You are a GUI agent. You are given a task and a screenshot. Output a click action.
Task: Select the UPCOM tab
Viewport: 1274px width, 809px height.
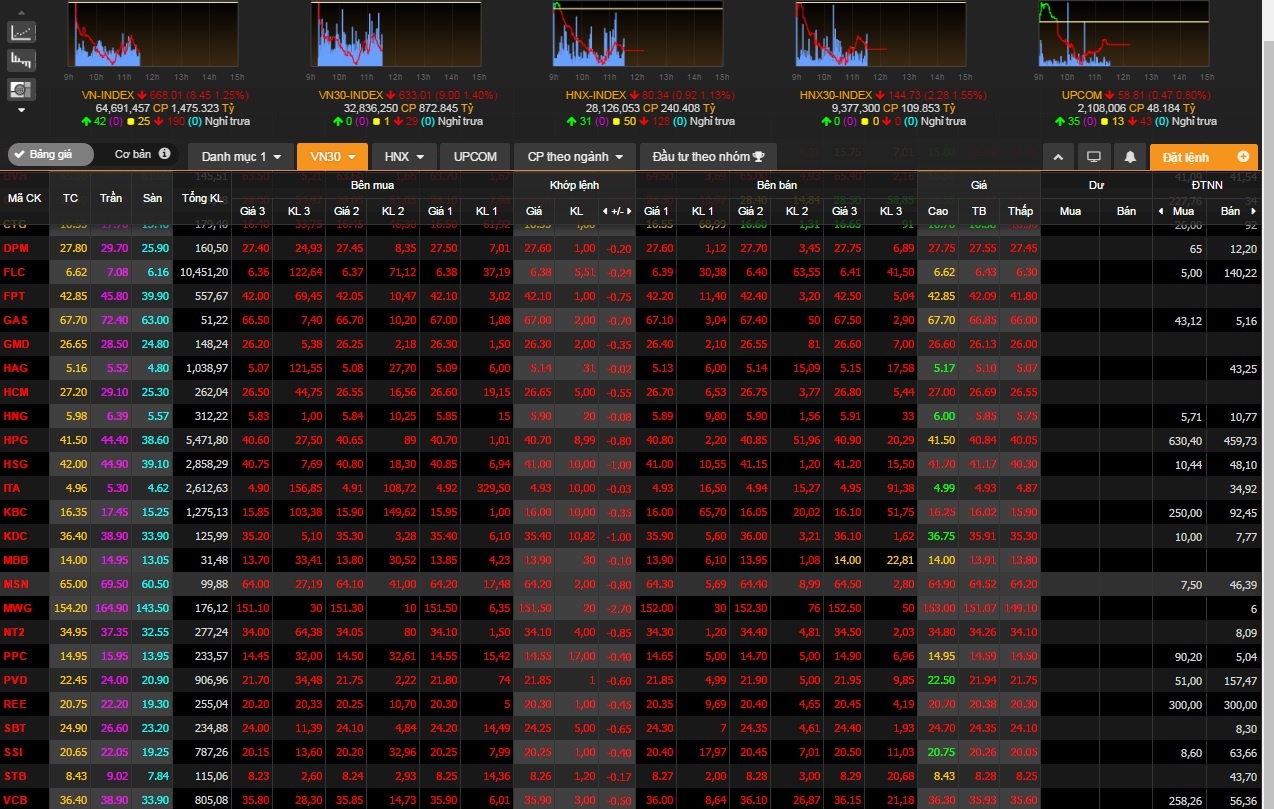click(475, 157)
